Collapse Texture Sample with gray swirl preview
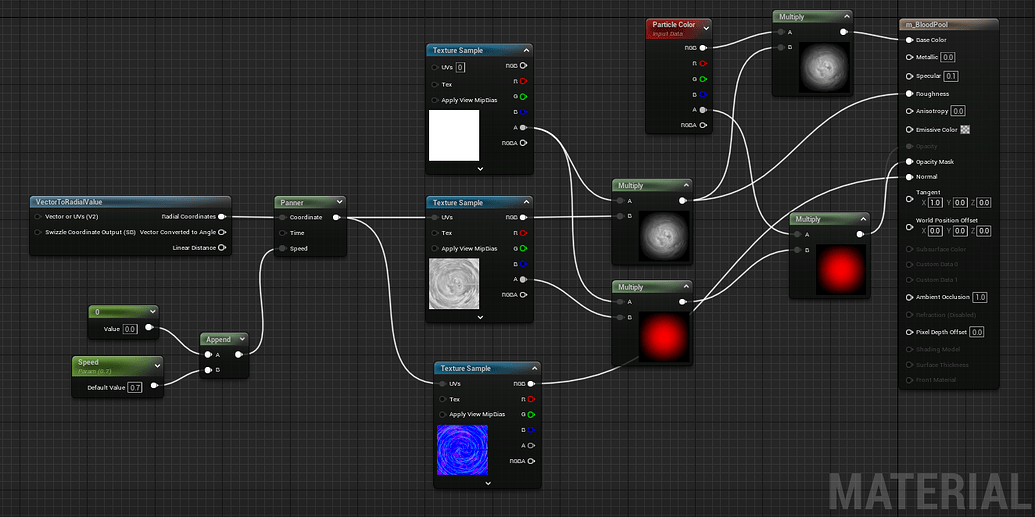The image size is (1035, 517). point(525,203)
